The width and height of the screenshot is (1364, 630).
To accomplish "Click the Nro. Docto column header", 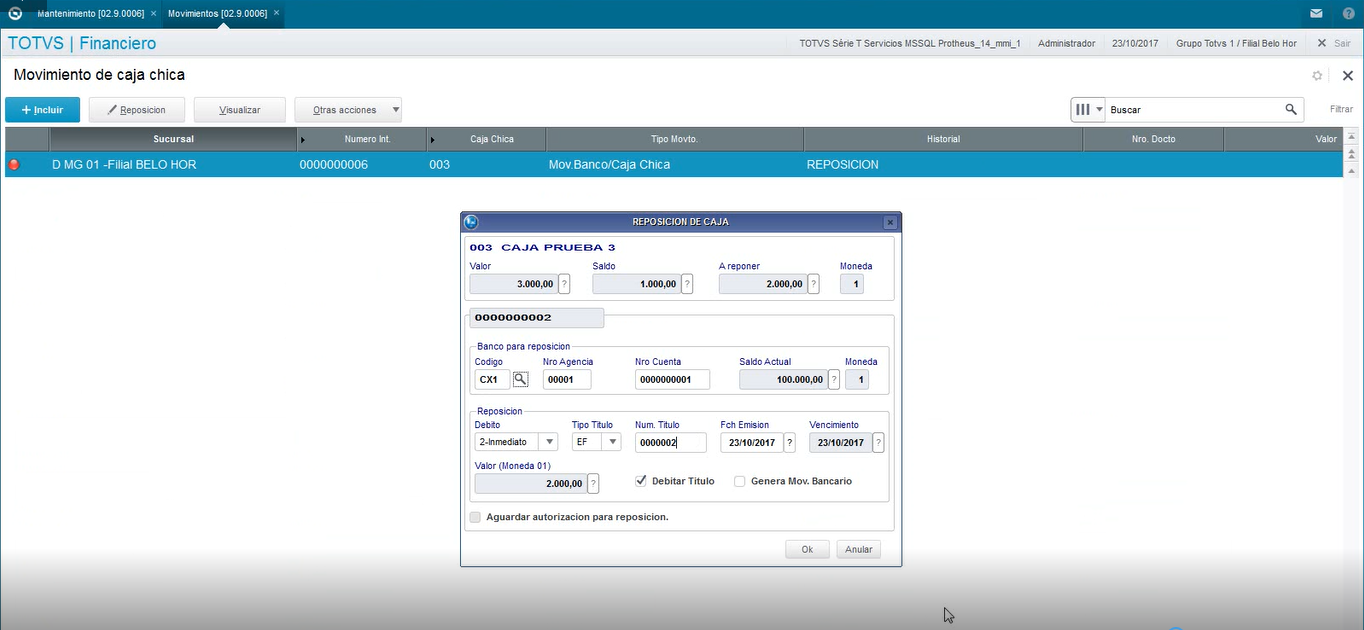I will pos(1153,139).
